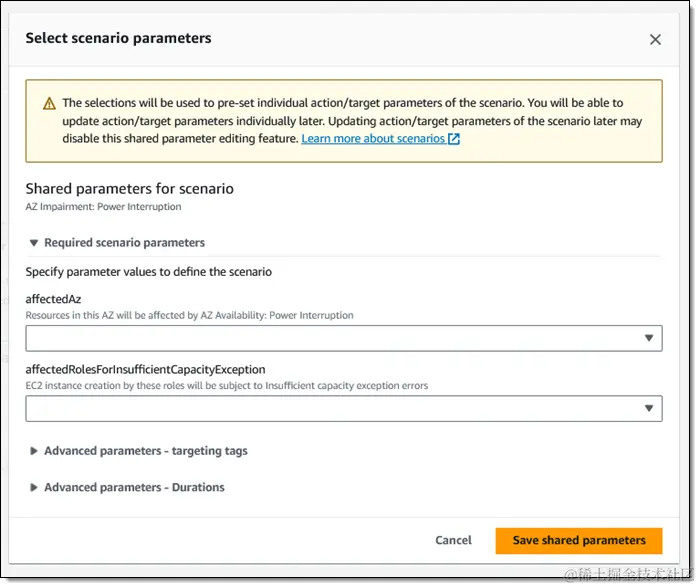
Task: Expand Advanced parameters - Durations label
Action: pos(134,488)
